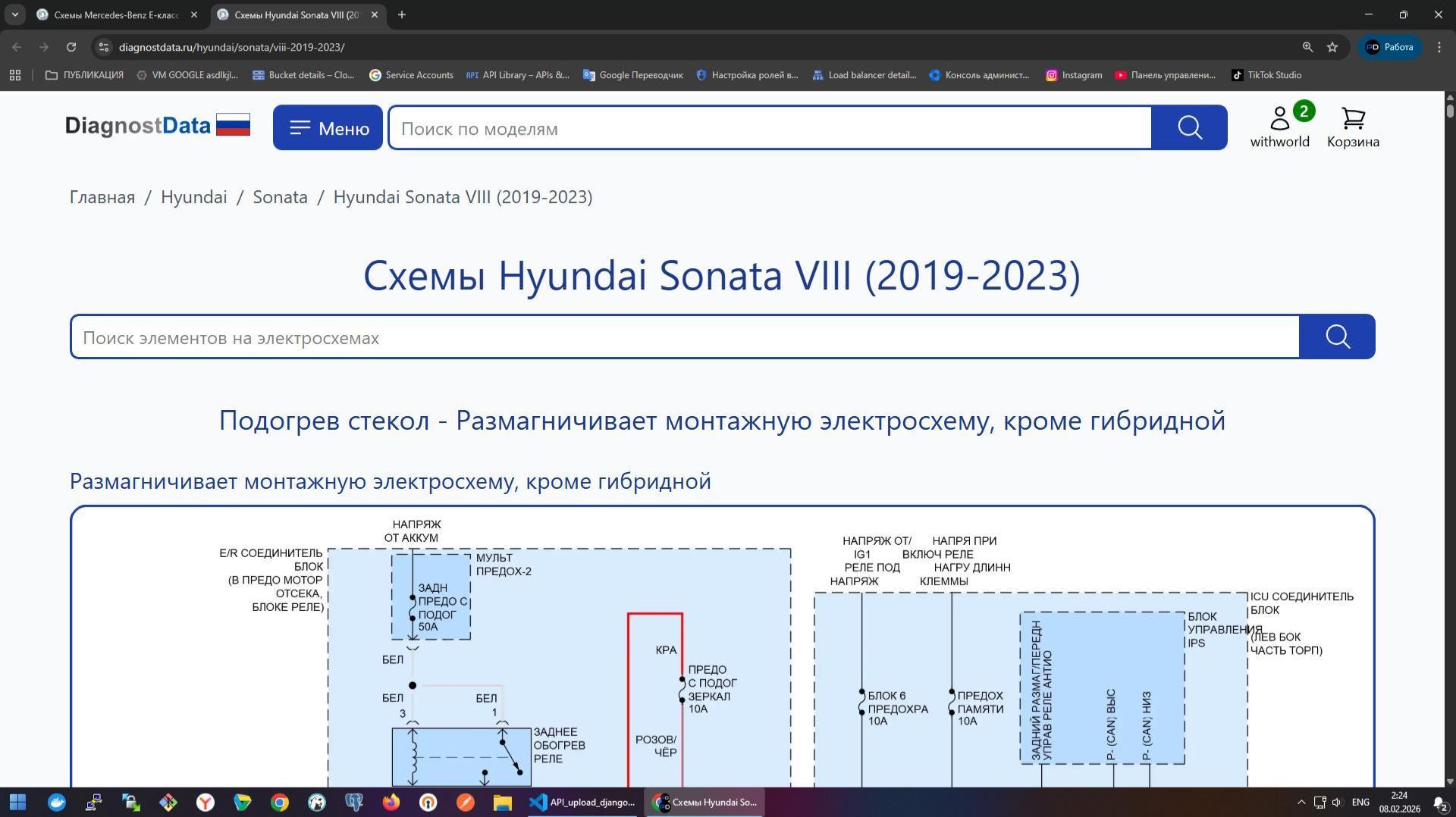This screenshot has width=1456, height=817.
Task: Open the system volume control
Action: coord(1336,802)
